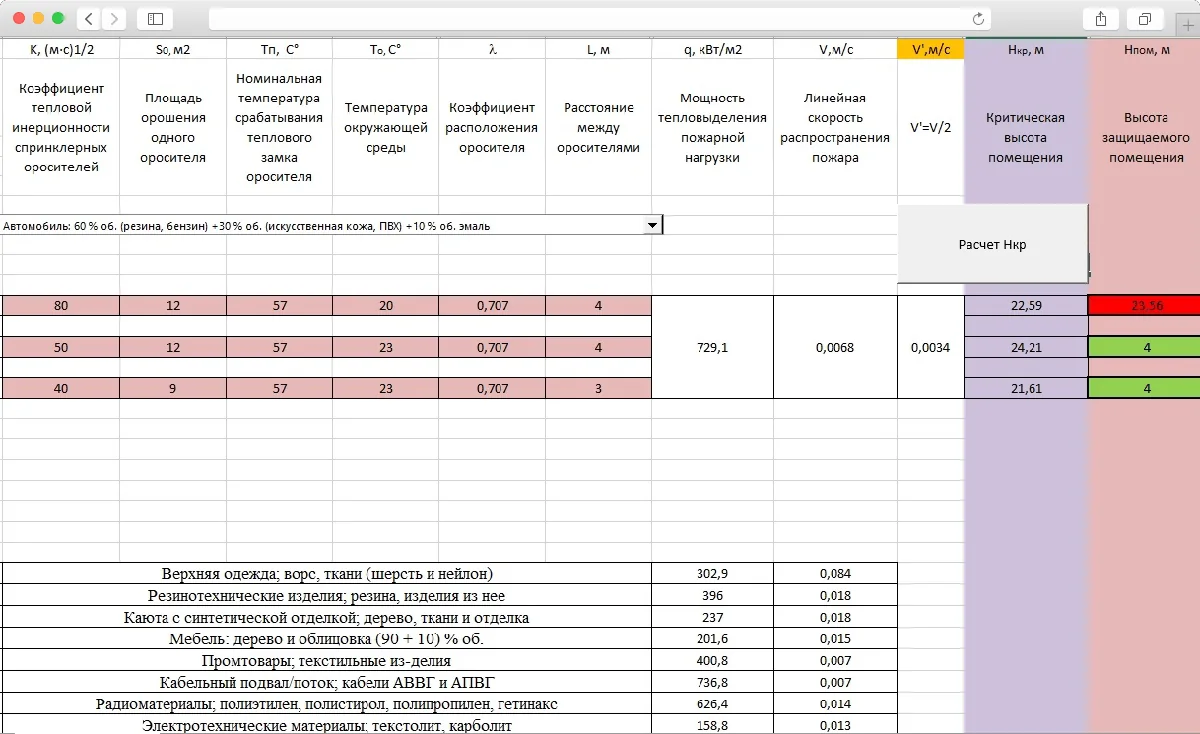Select the critical height cell 24,21

1026,347
